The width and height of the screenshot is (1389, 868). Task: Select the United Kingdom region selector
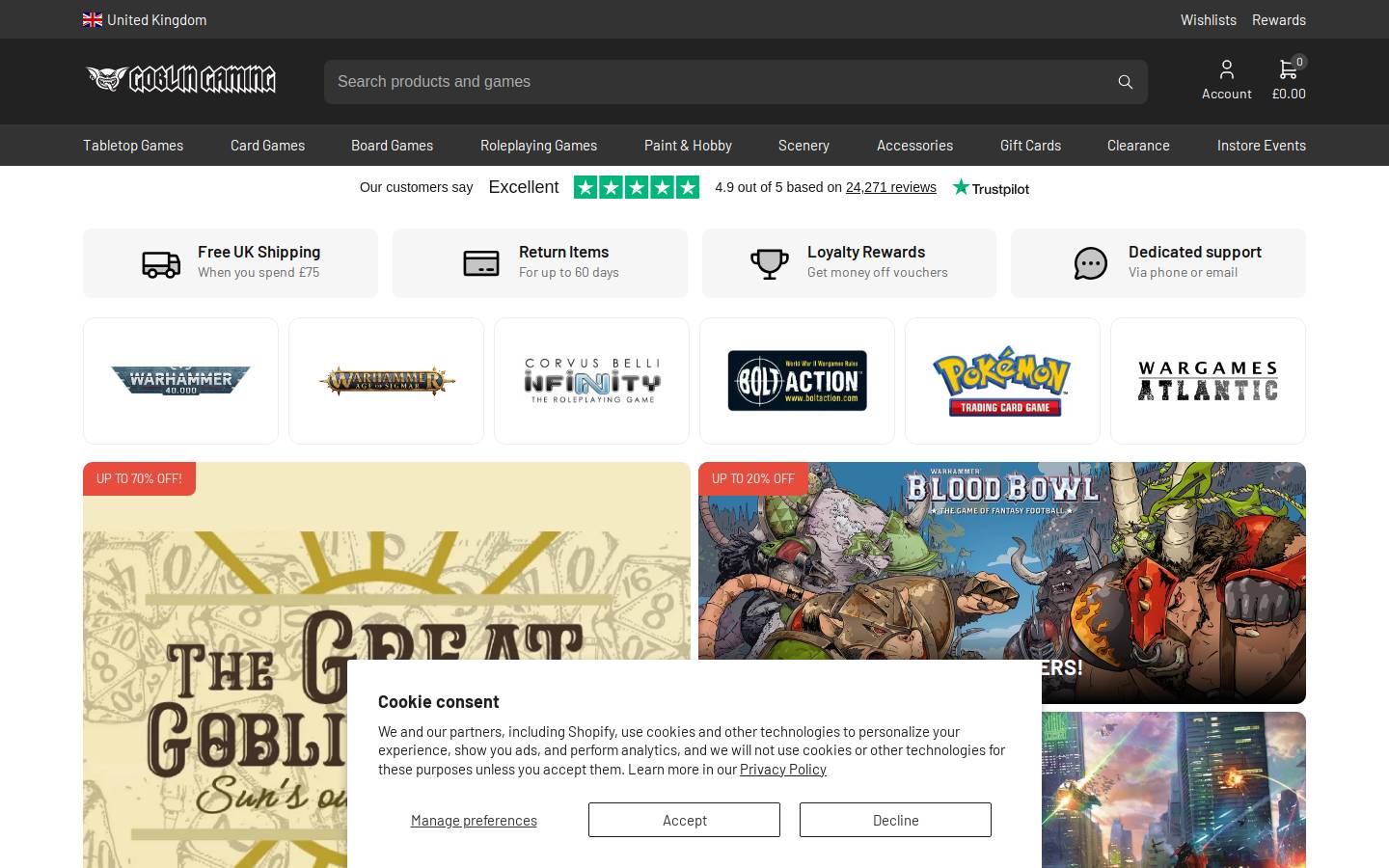[x=145, y=19]
